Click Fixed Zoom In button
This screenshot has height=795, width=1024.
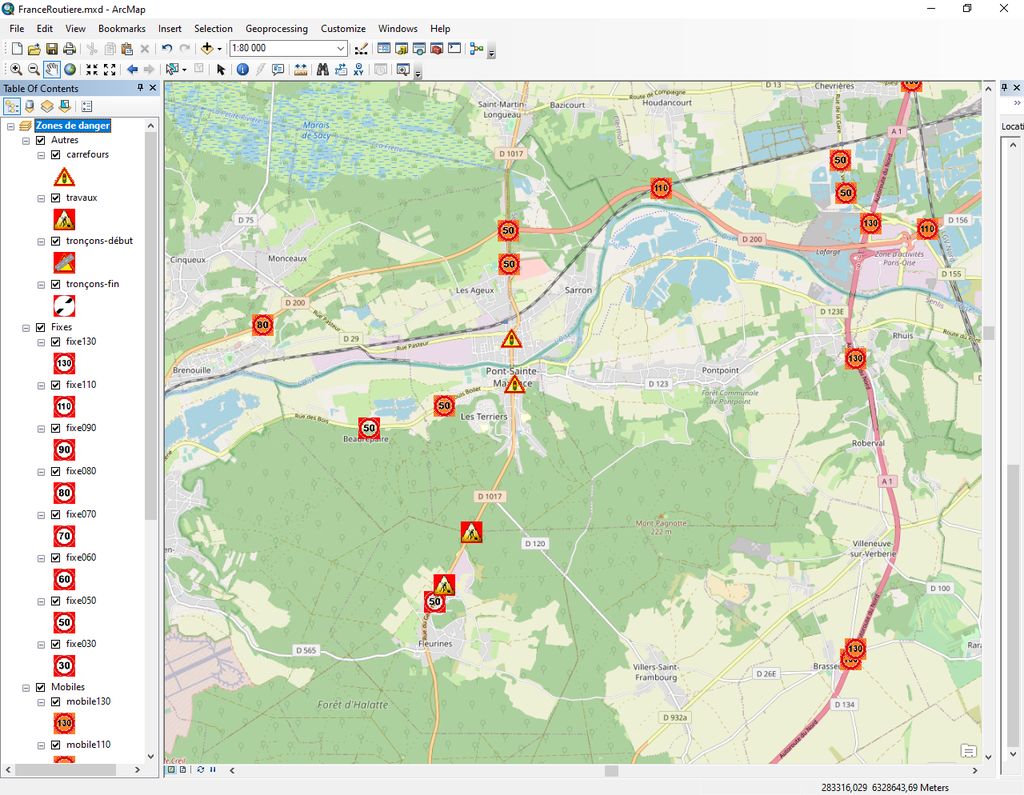[92, 69]
